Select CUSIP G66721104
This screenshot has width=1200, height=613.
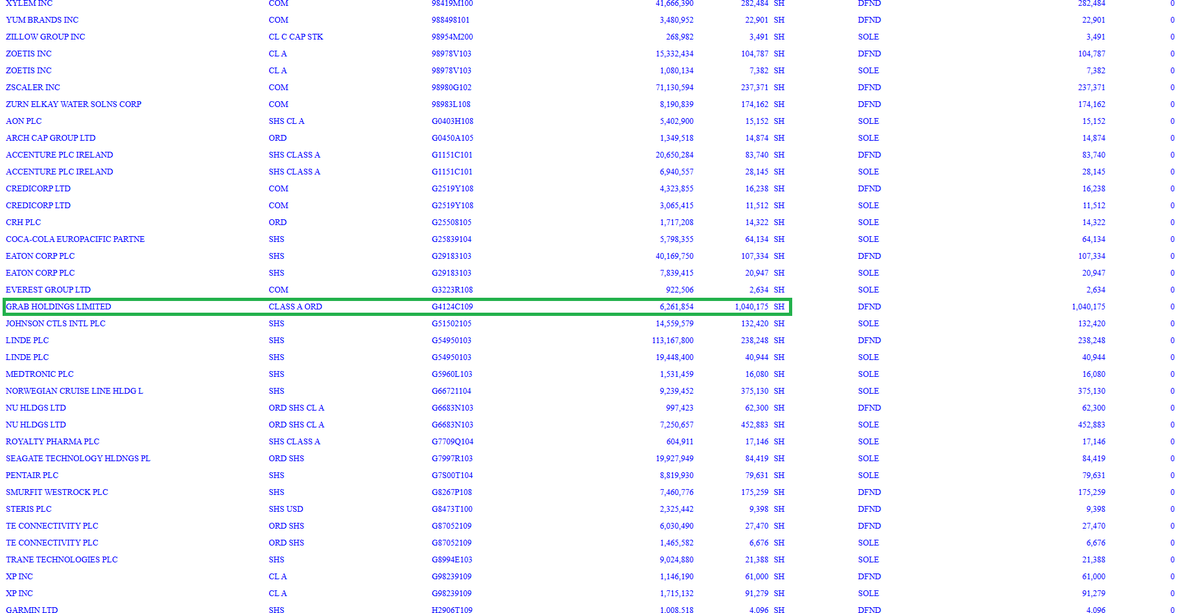coord(452,391)
